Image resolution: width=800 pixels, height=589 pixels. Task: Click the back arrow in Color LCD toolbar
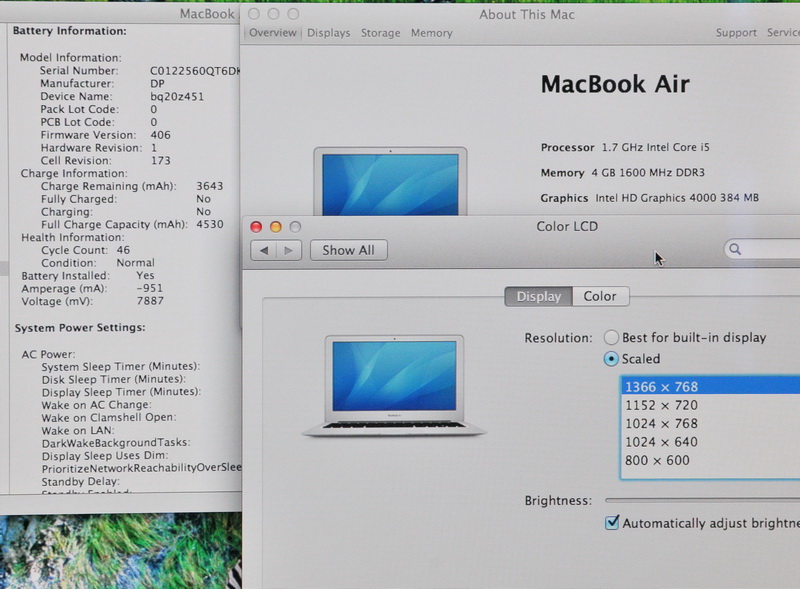[x=264, y=250]
